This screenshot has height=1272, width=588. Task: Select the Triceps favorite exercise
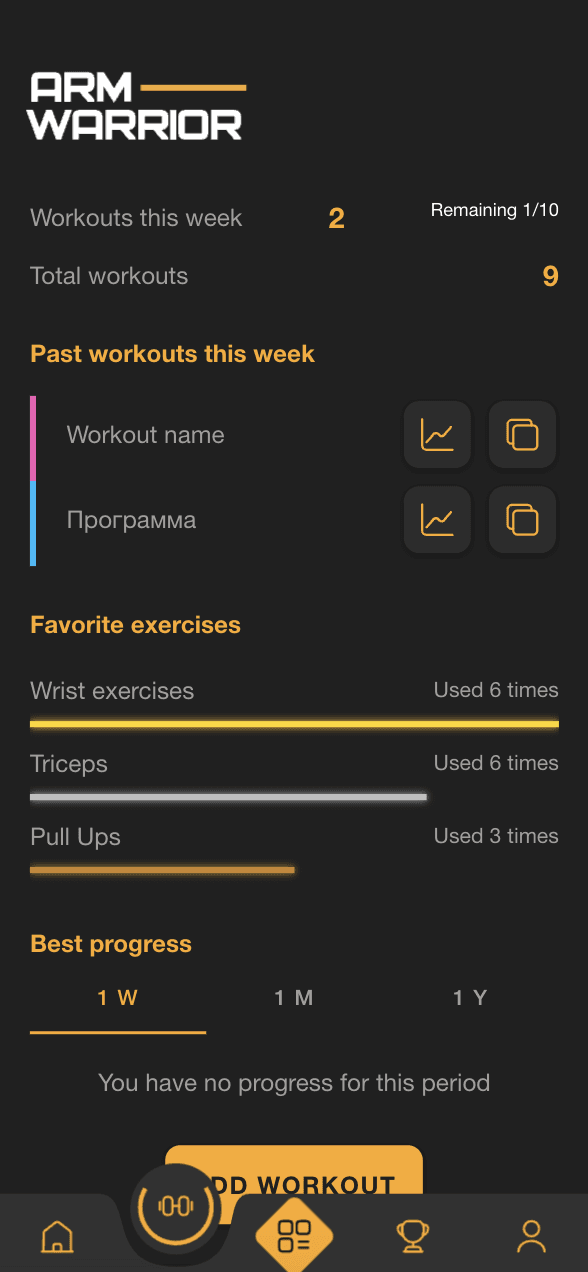click(69, 763)
